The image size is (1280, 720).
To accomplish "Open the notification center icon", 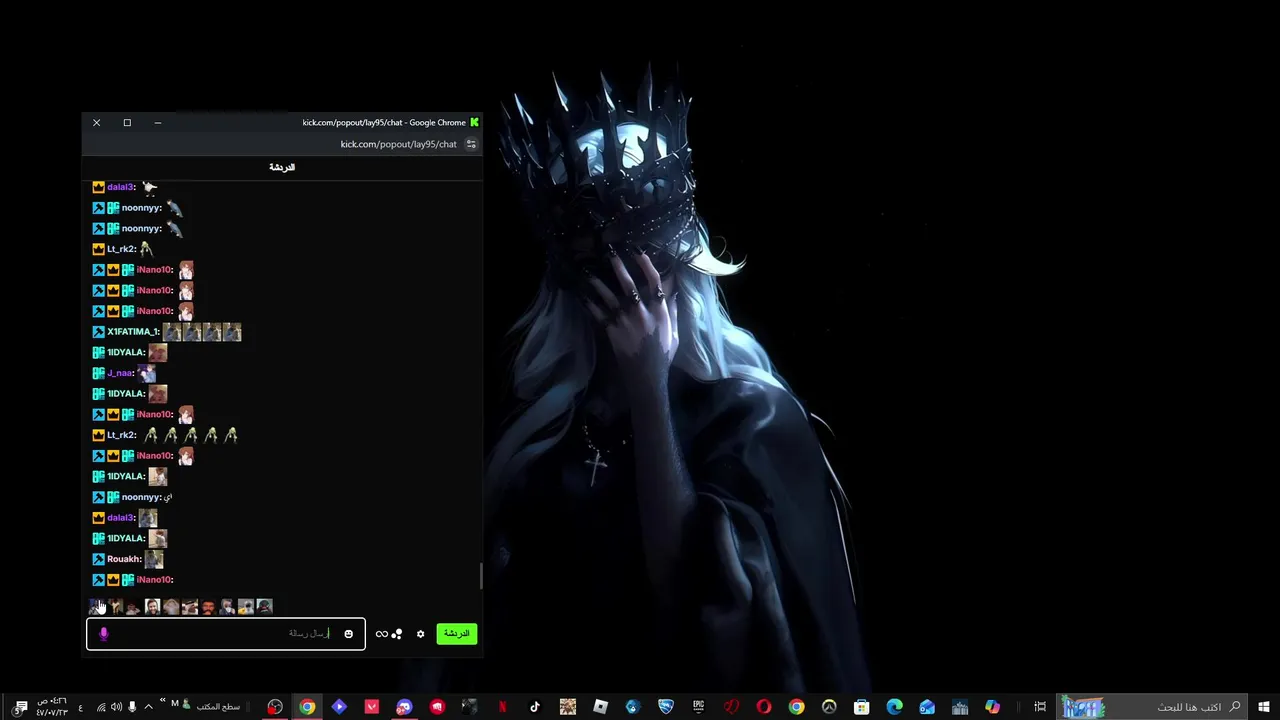I will (20, 708).
